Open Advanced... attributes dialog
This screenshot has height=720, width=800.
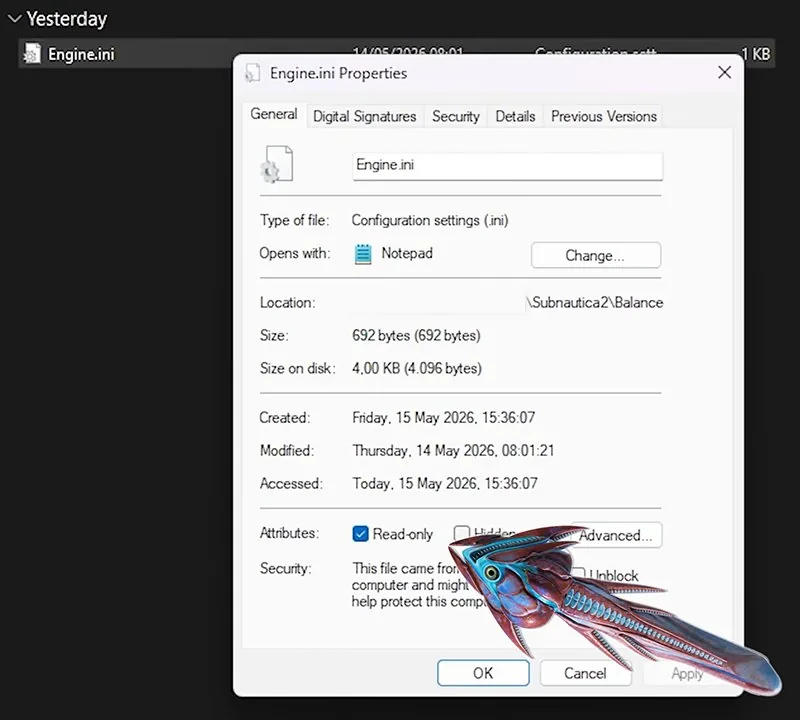(x=616, y=535)
